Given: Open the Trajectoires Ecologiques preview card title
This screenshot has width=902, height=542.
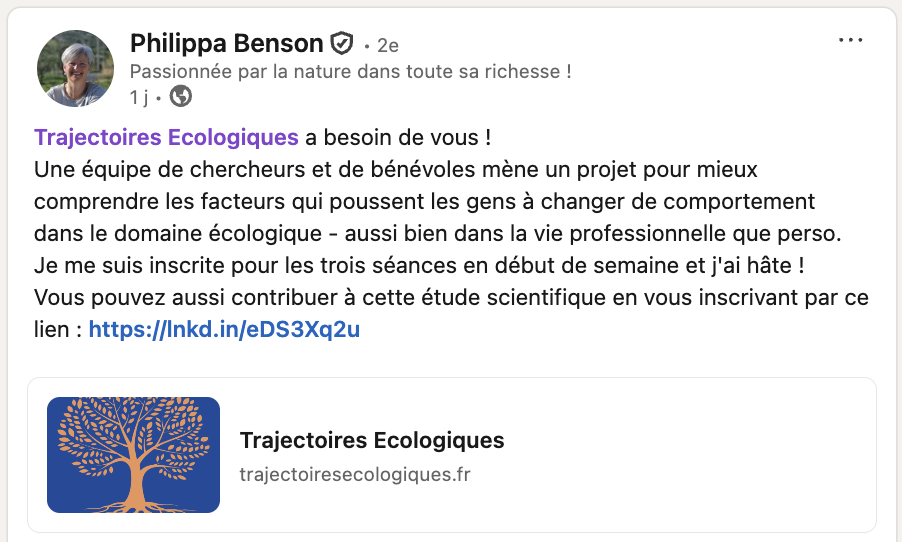Looking at the screenshot, I should coord(372,440).
